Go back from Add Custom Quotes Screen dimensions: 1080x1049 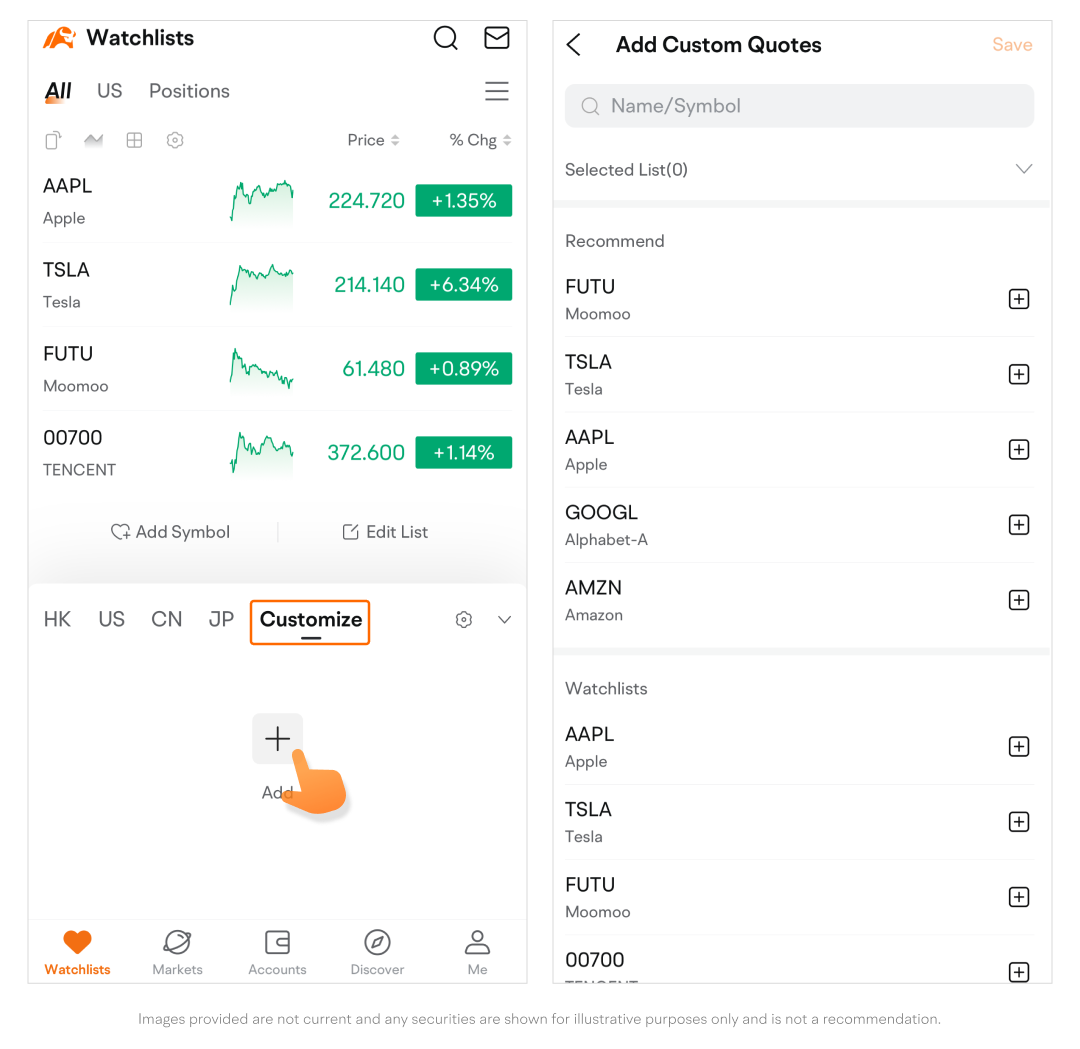pyautogui.click(x=574, y=45)
